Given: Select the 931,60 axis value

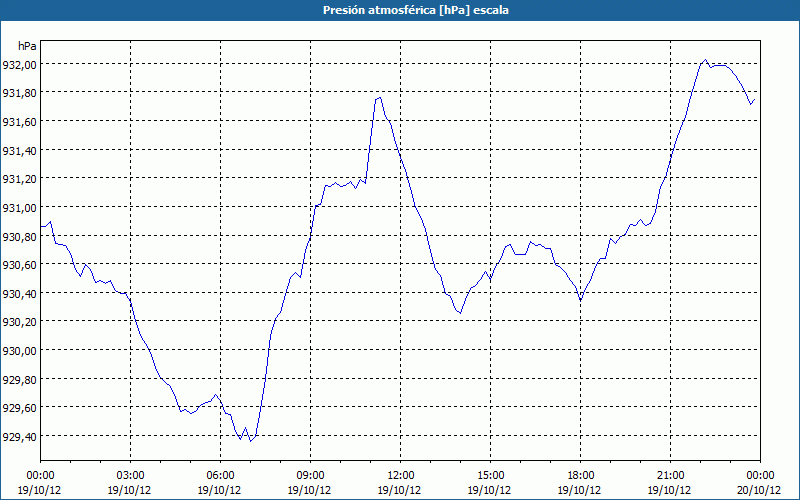Looking at the screenshot, I should [19, 121].
